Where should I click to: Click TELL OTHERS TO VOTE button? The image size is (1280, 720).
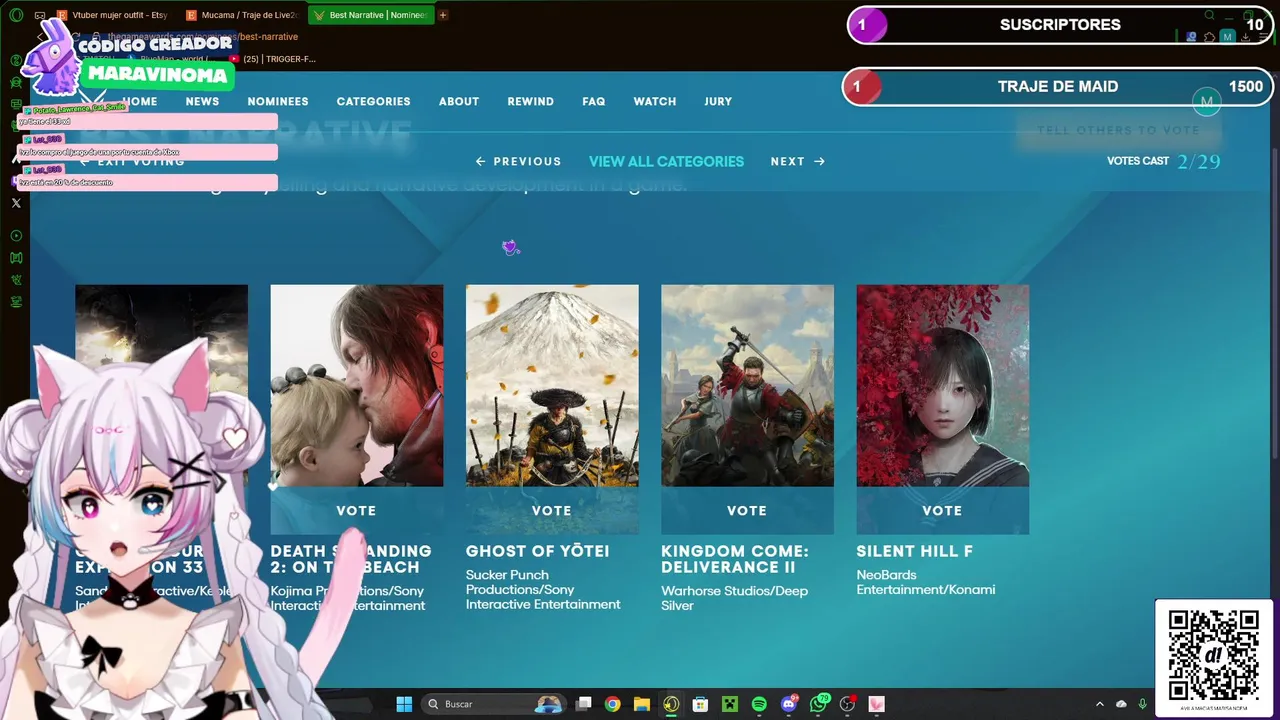tap(1118, 130)
